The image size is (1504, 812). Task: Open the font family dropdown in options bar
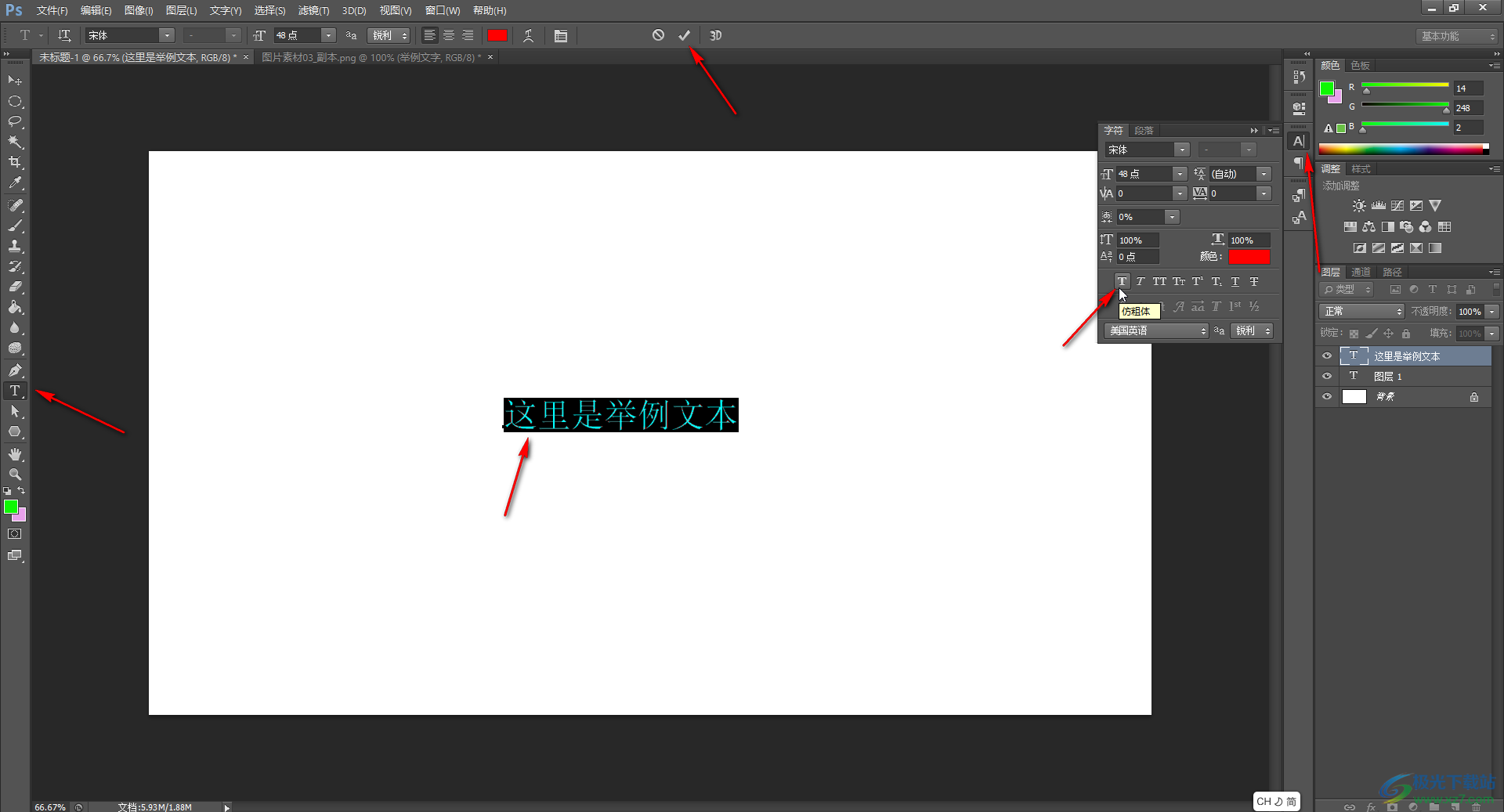click(167, 35)
